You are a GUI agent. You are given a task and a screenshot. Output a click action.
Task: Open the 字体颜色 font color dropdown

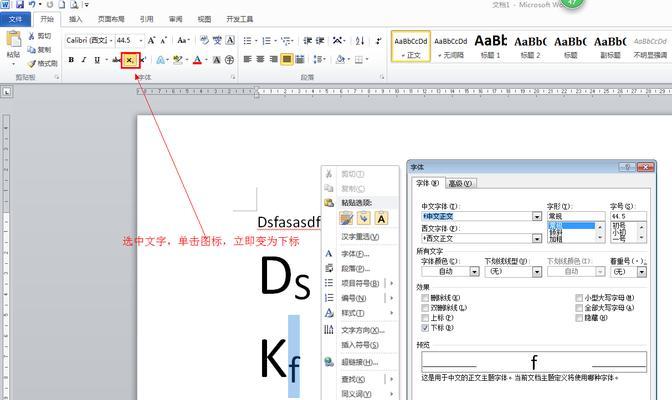click(474, 271)
